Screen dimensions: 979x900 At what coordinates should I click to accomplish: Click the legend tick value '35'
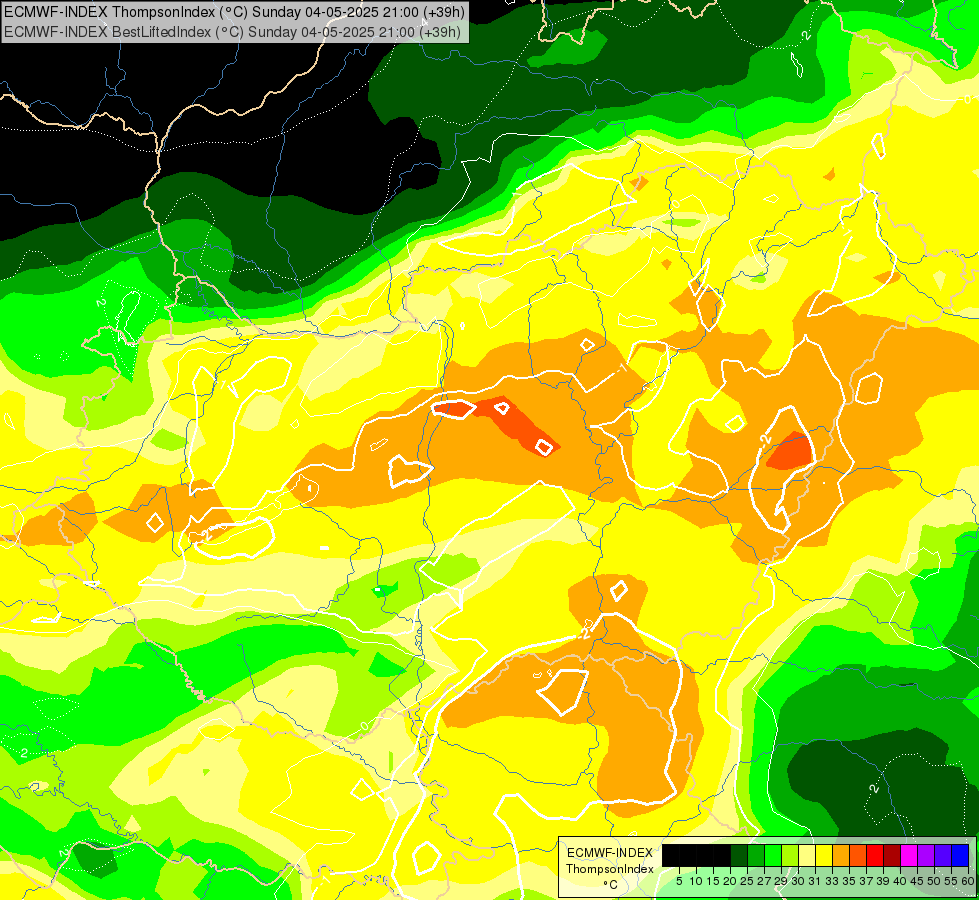point(850,881)
